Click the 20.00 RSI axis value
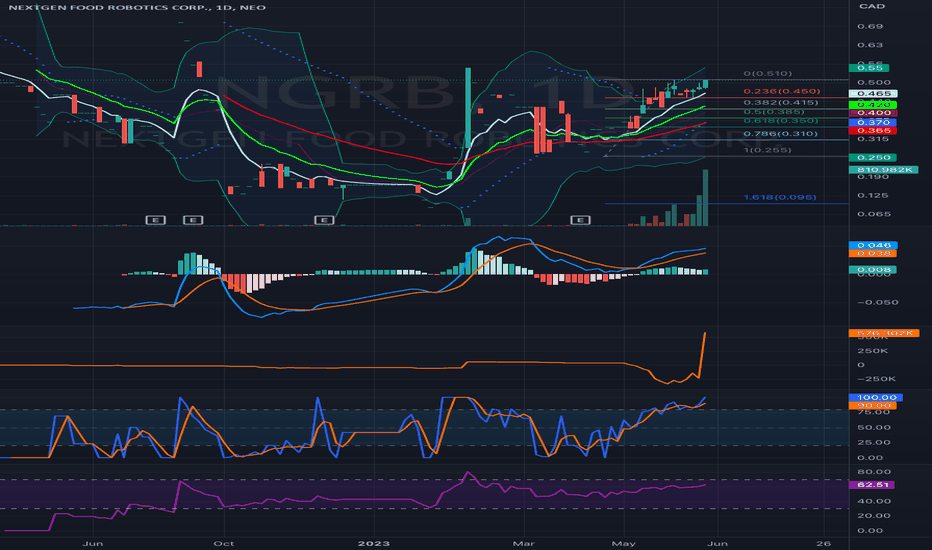The width and height of the screenshot is (932, 550). 874,515
